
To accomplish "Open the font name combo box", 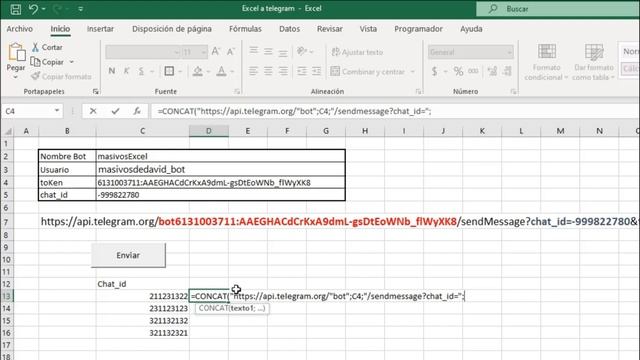I will click(x=143, y=52).
